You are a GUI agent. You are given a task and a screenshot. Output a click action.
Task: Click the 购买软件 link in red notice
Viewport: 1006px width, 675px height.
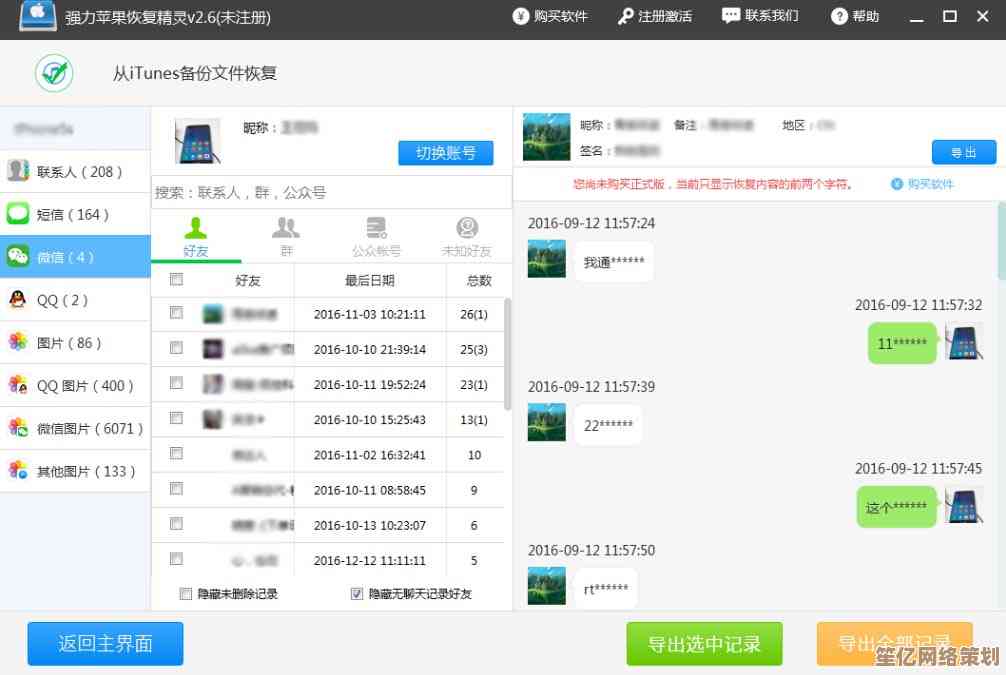click(923, 184)
